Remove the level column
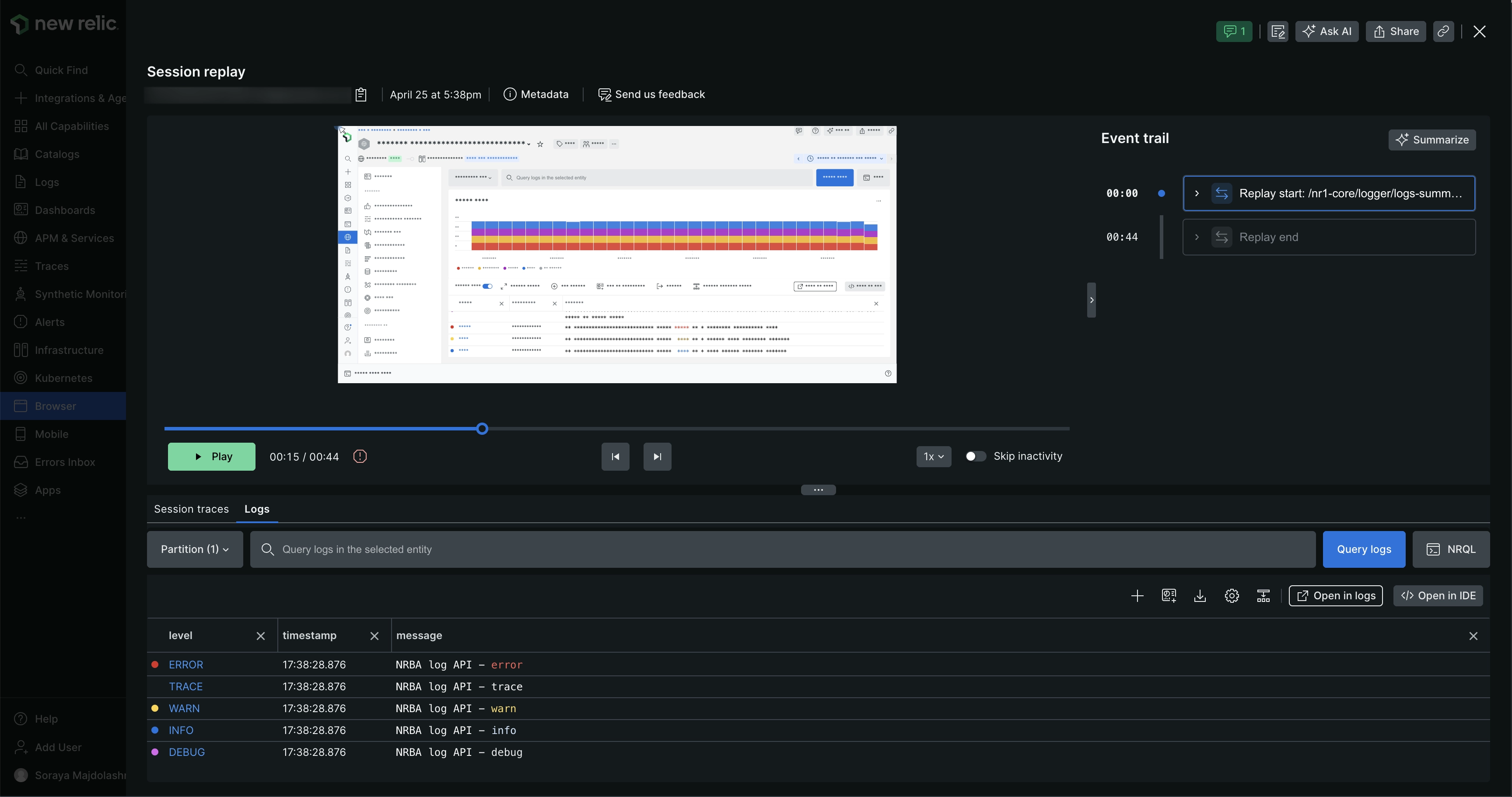 (261, 636)
